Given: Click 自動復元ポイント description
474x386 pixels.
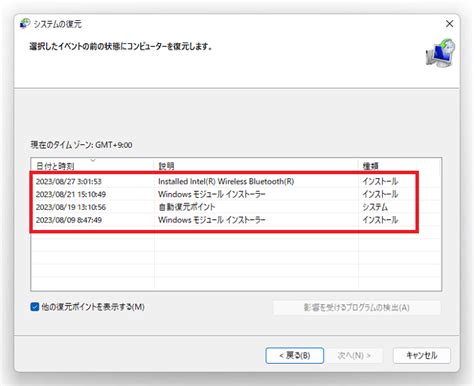Looking at the screenshot, I should (x=187, y=207).
